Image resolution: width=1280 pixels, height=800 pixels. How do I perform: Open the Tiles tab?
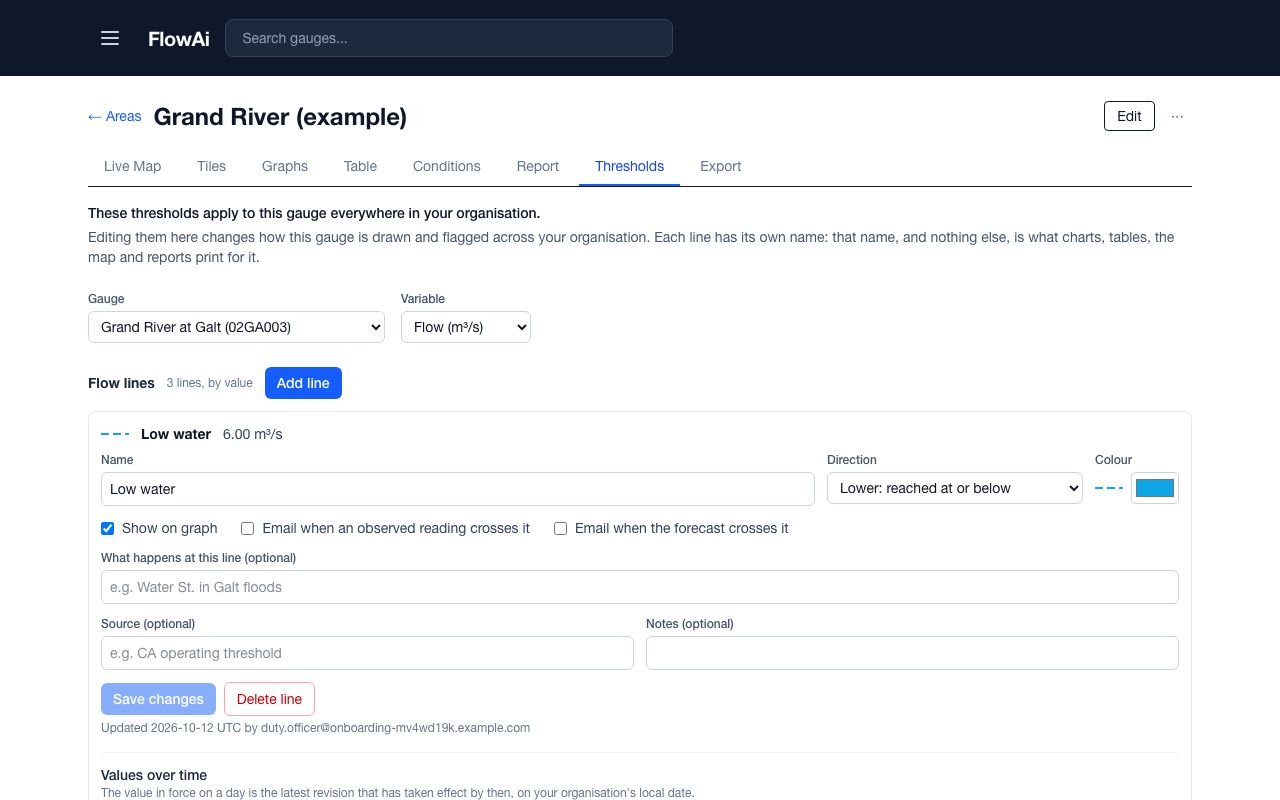pos(211,166)
